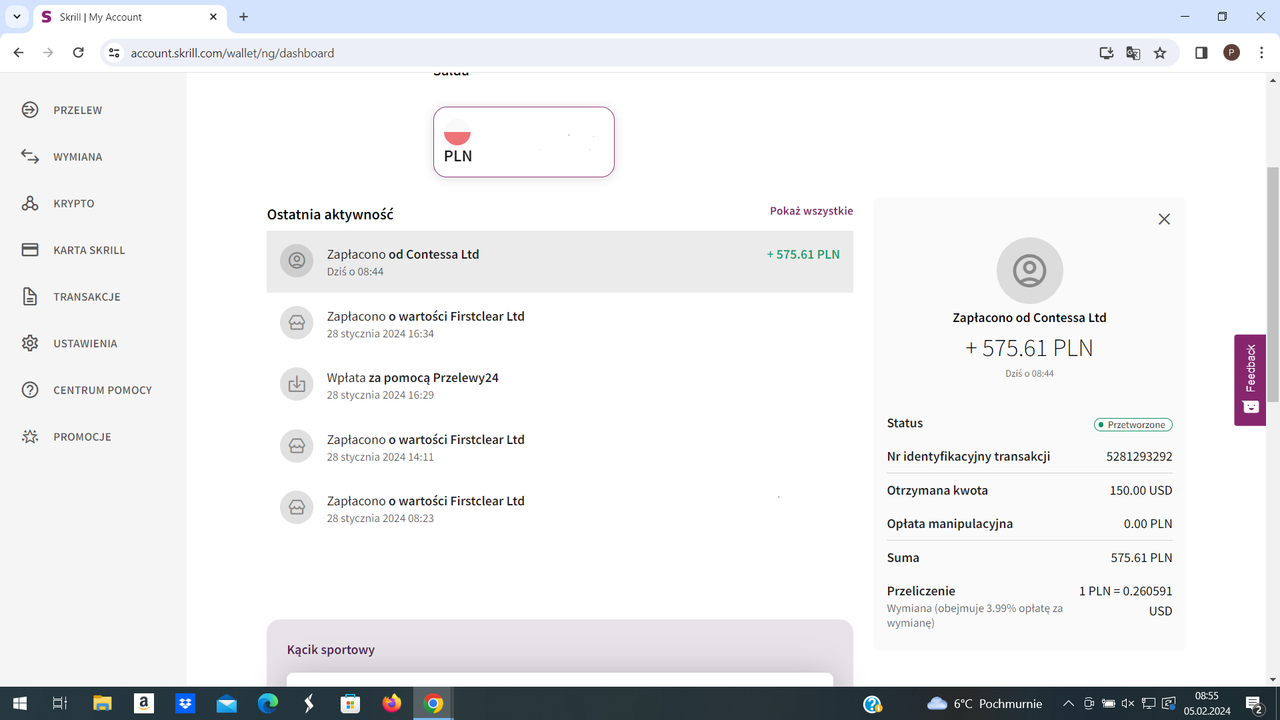
Task: Click the 0.00 PLN fee value
Action: (x=1148, y=524)
